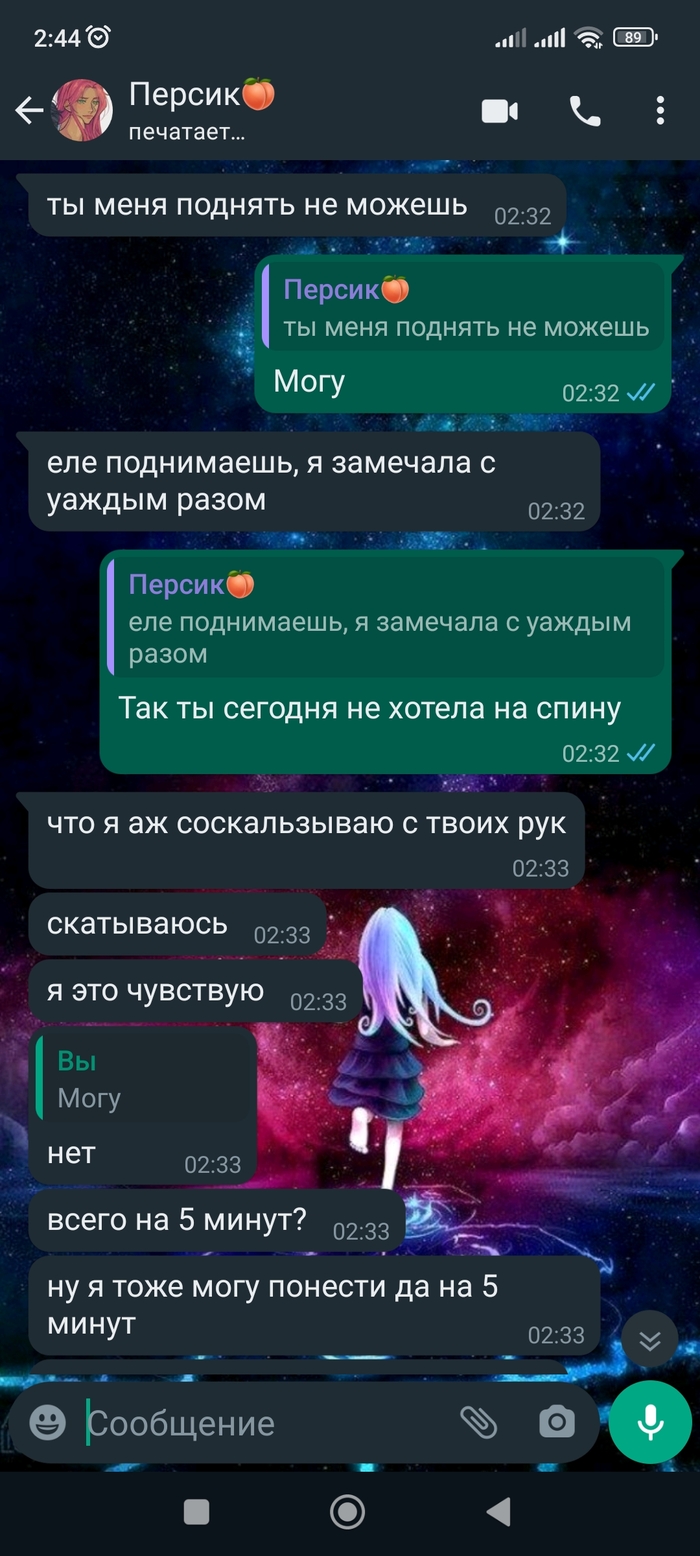
Task: Tap the back arrow to leave chat
Action: click(29, 111)
